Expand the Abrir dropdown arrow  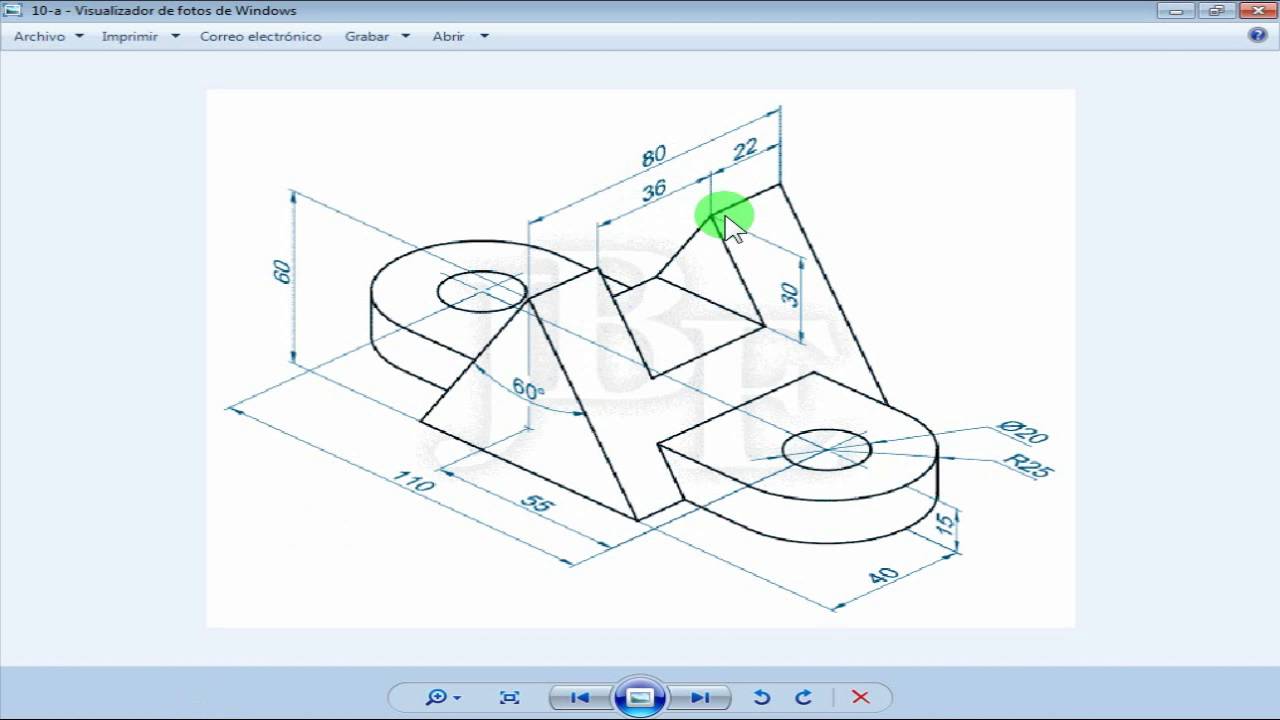click(485, 36)
